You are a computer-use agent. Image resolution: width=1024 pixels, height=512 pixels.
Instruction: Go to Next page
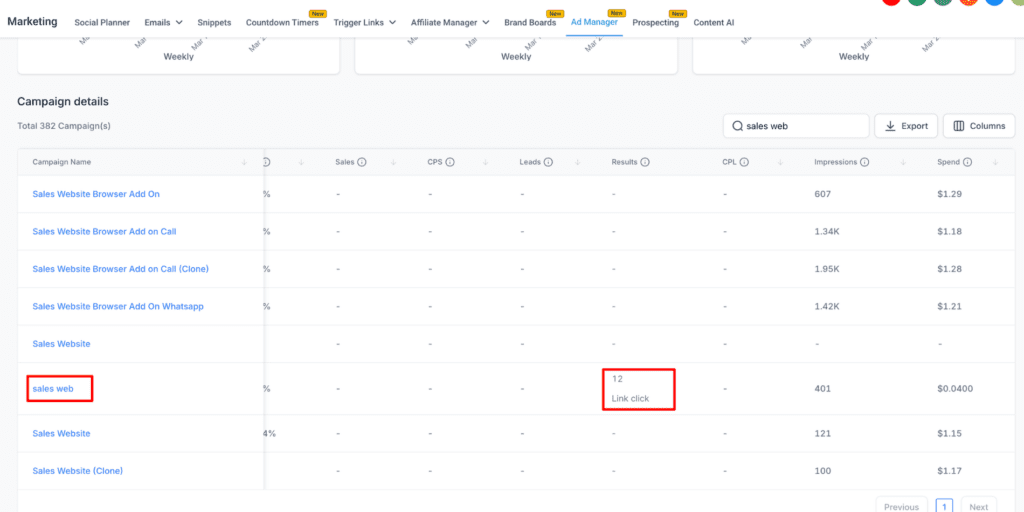[979, 507]
